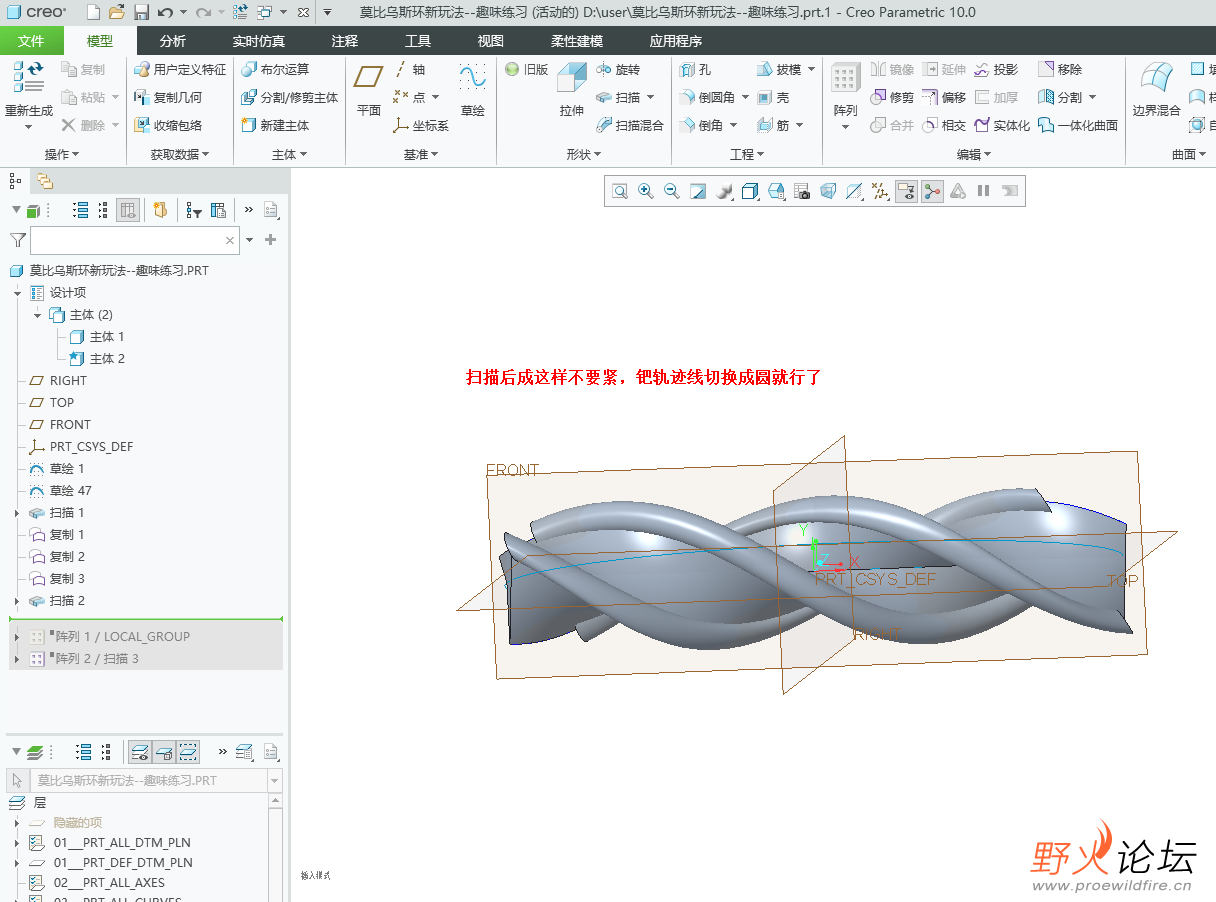Image resolution: width=1216 pixels, height=902 pixels.
Task: Click Refit zoom icon in graphics toolbar
Action: click(x=620, y=191)
